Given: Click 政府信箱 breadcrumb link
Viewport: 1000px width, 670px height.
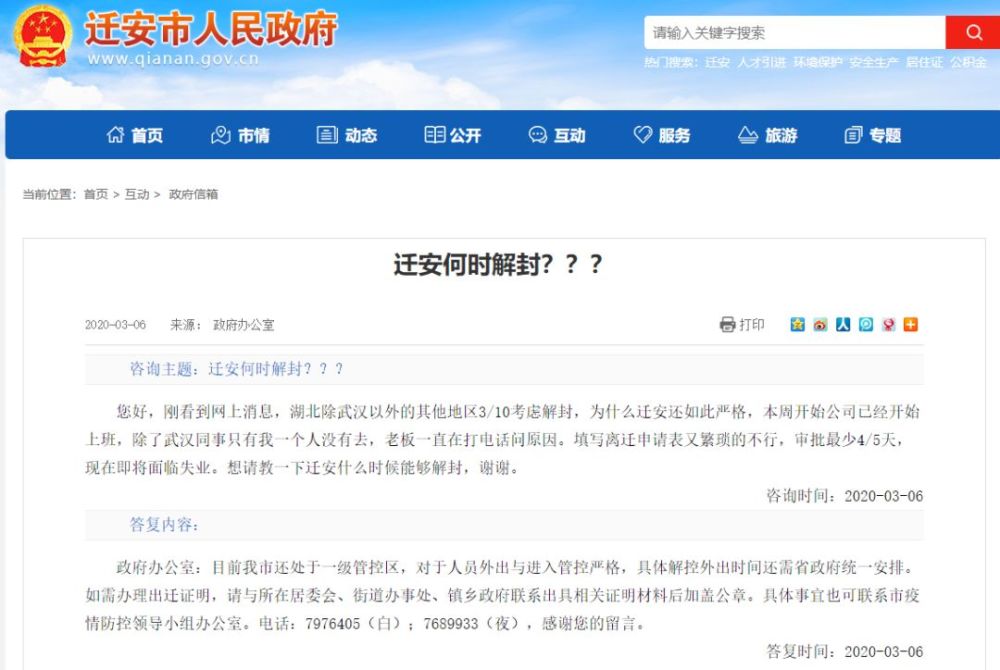Looking at the screenshot, I should pos(193,194).
